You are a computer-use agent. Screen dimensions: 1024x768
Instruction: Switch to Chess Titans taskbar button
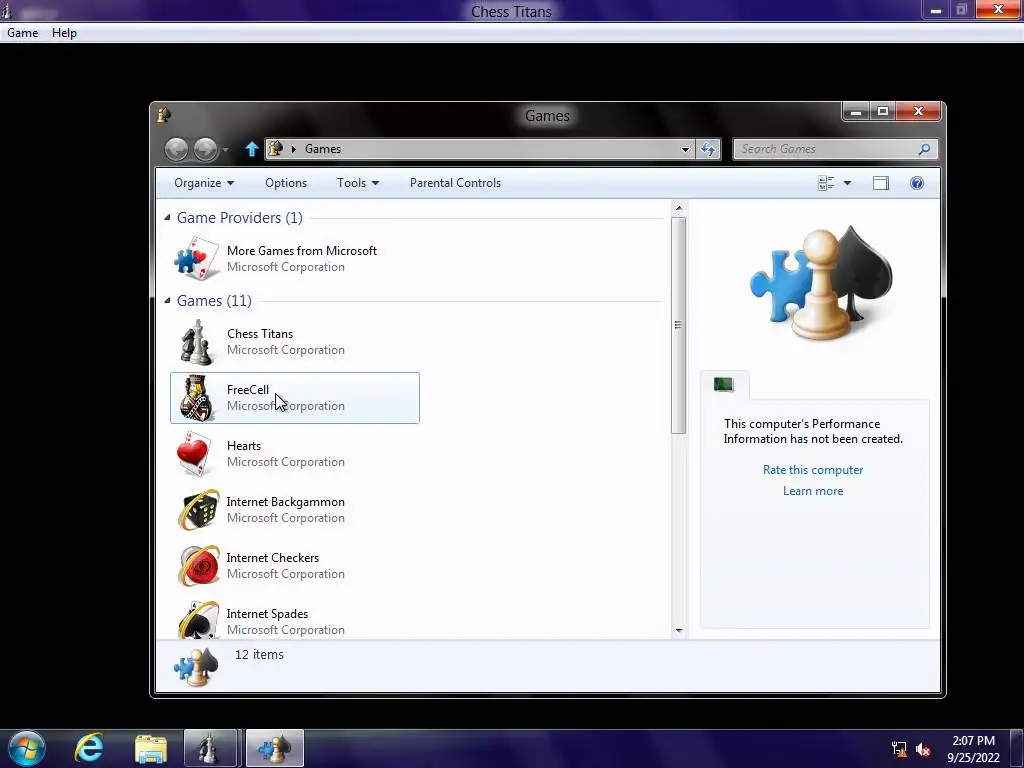pos(210,748)
